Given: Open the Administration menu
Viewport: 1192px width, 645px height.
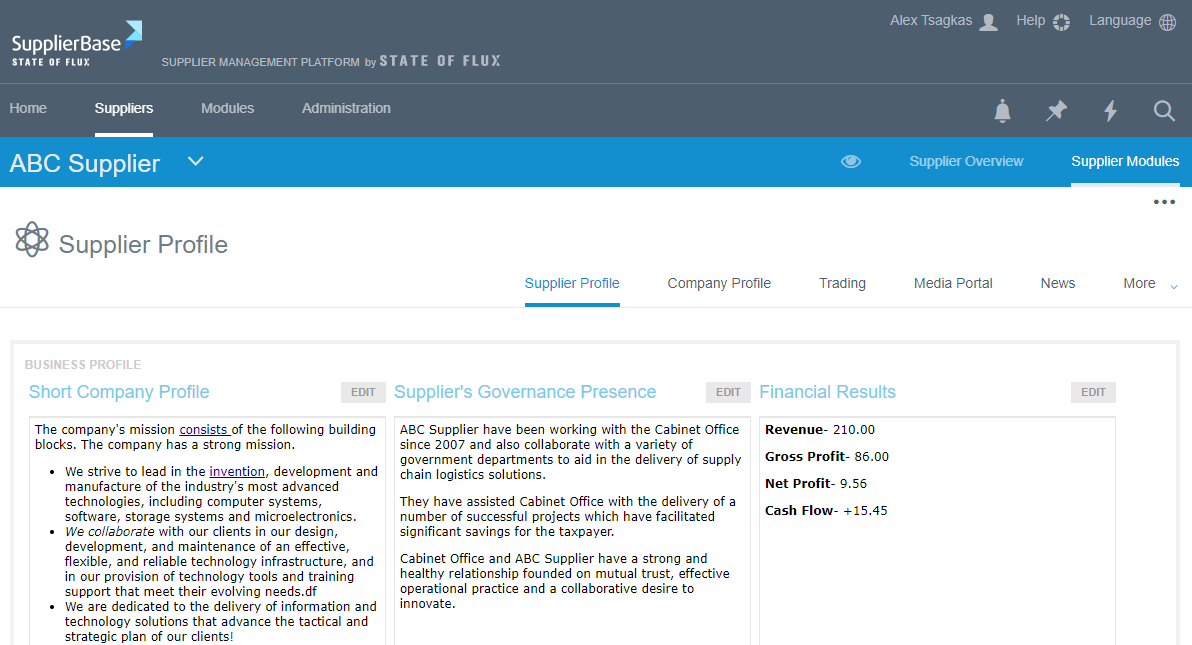Looking at the screenshot, I should click(x=346, y=108).
